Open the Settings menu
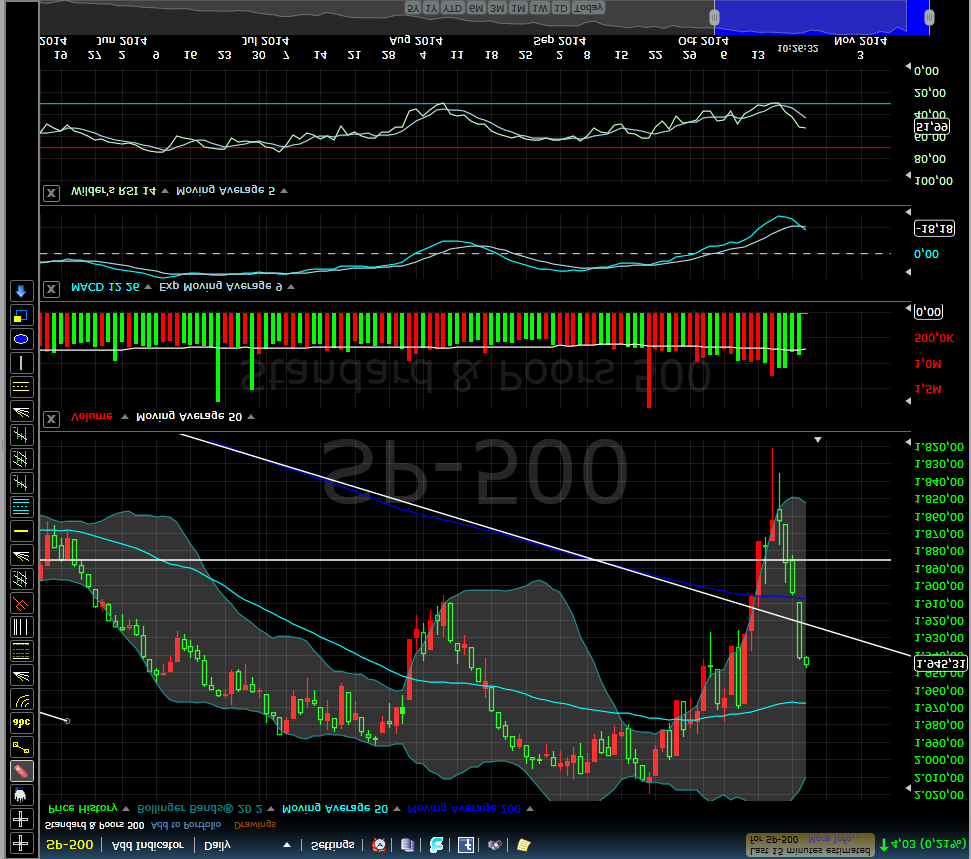 click(332, 845)
